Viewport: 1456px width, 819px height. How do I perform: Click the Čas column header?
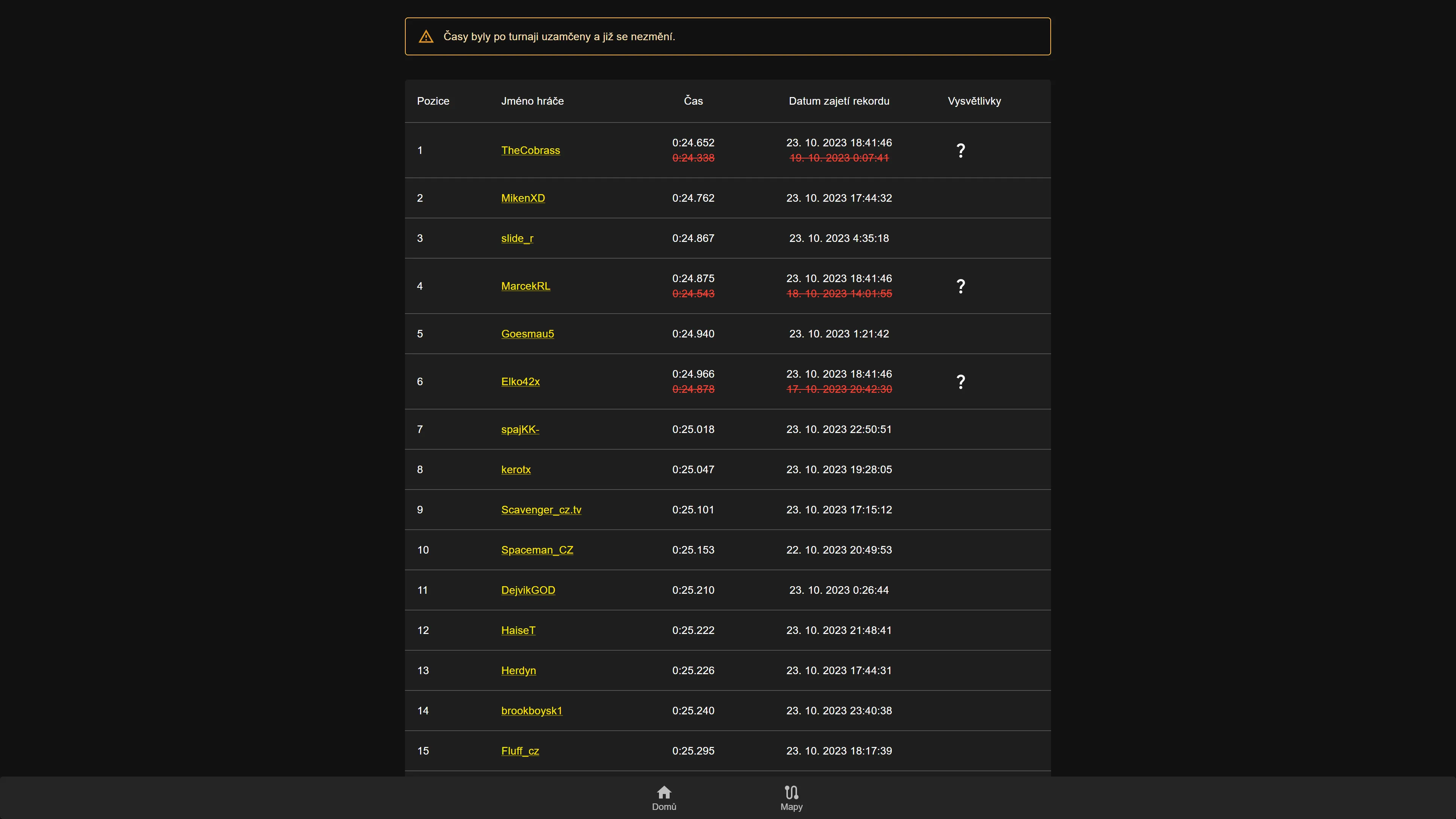click(693, 101)
